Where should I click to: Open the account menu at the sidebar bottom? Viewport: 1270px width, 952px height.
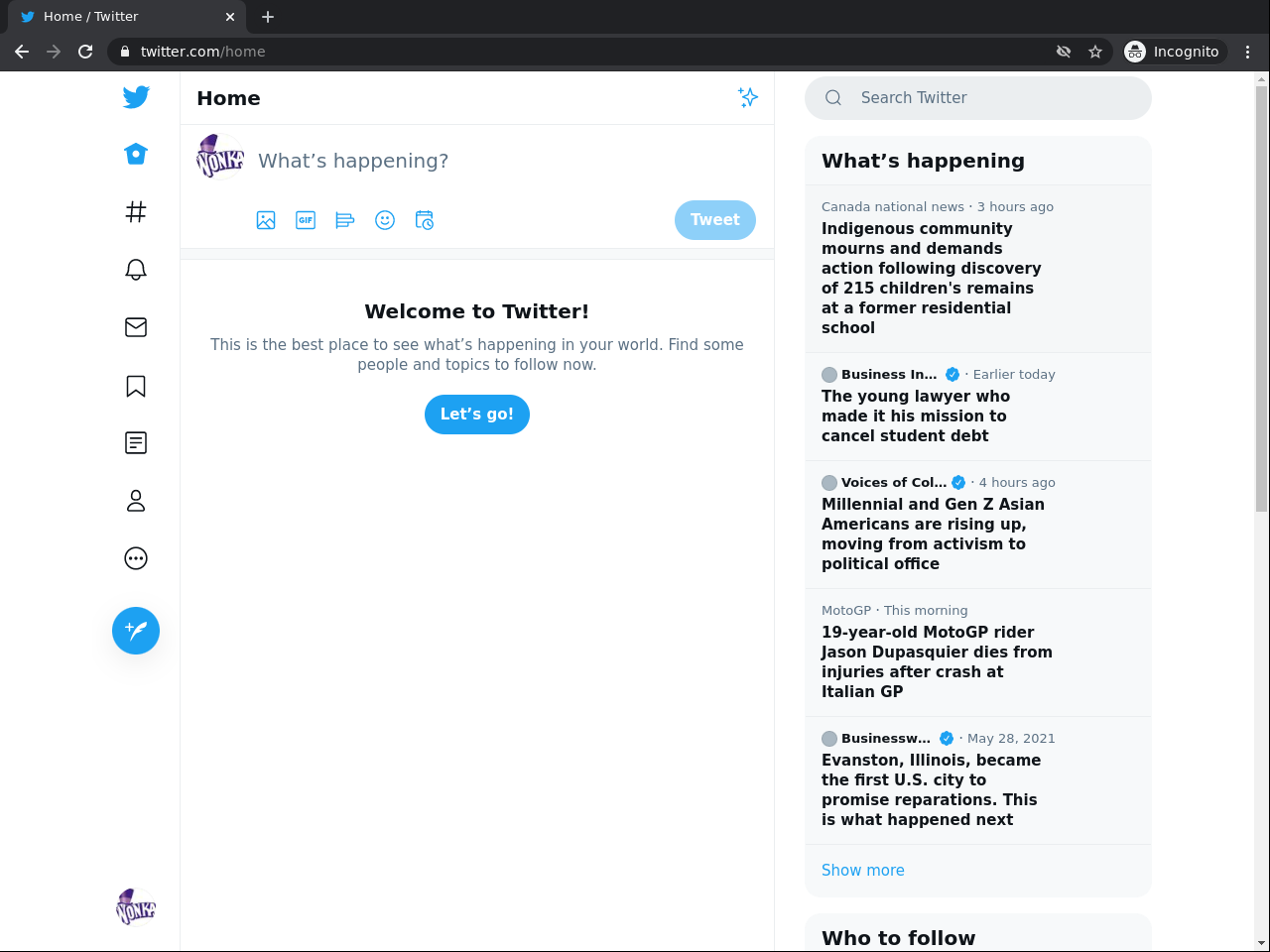click(x=136, y=907)
